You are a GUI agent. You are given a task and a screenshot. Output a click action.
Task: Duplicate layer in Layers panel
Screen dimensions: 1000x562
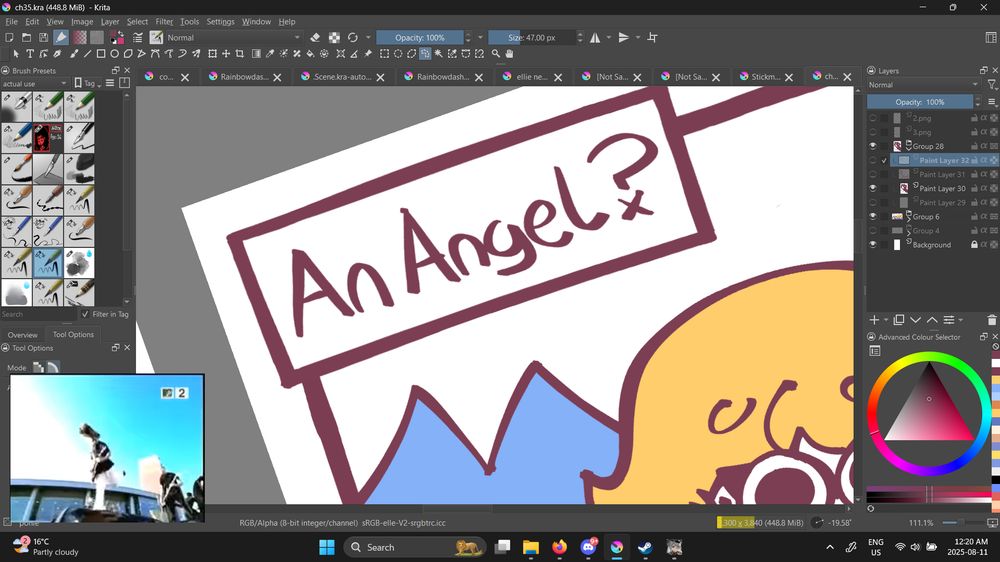click(x=899, y=320)
